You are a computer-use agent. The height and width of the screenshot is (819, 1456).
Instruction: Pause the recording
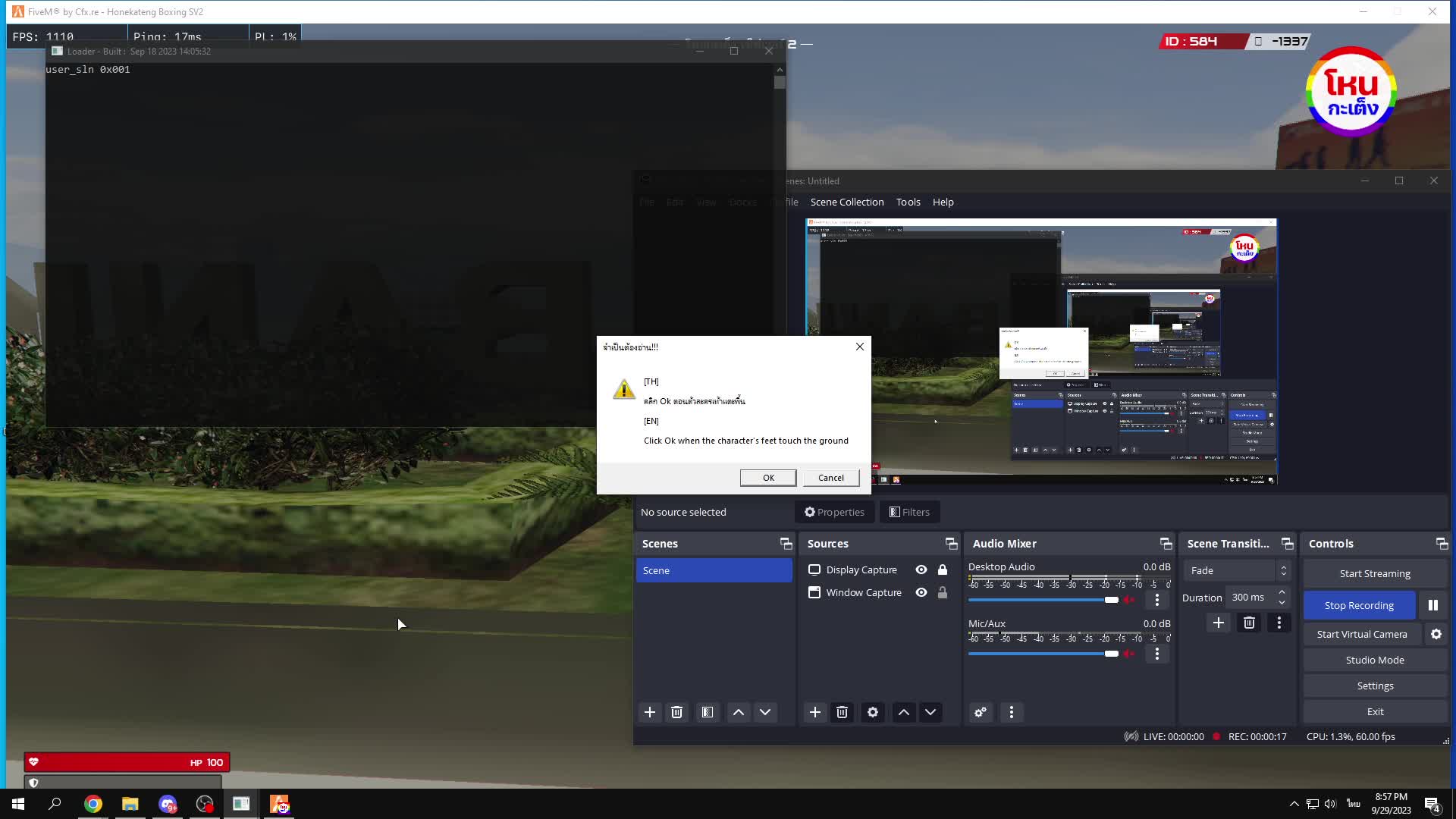tap(1432, 605)
